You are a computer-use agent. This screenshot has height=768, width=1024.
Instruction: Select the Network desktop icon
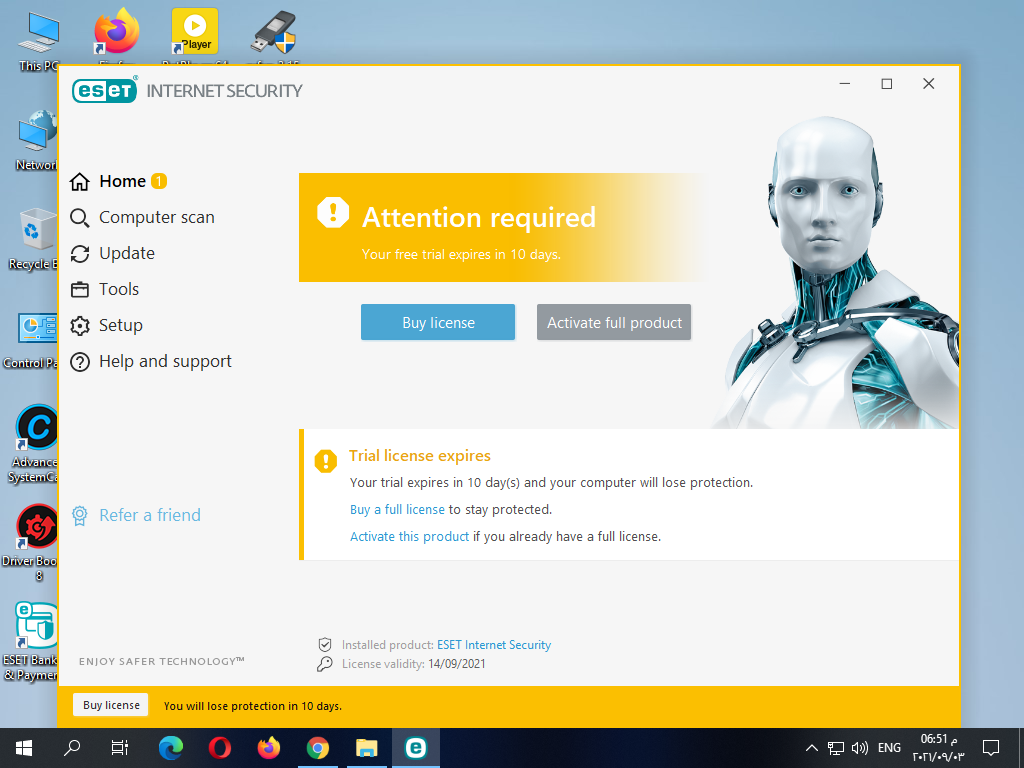click(x=38, y=140)
